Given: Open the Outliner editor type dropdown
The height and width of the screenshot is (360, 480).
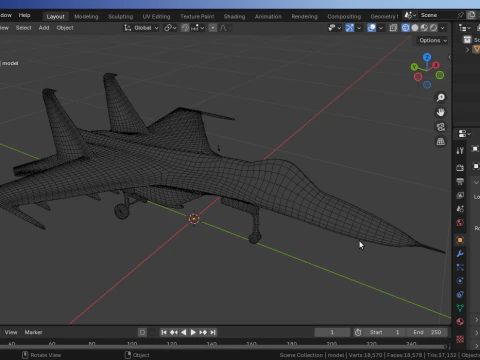Looking at the screenshot, I should (x=464, y=28).
